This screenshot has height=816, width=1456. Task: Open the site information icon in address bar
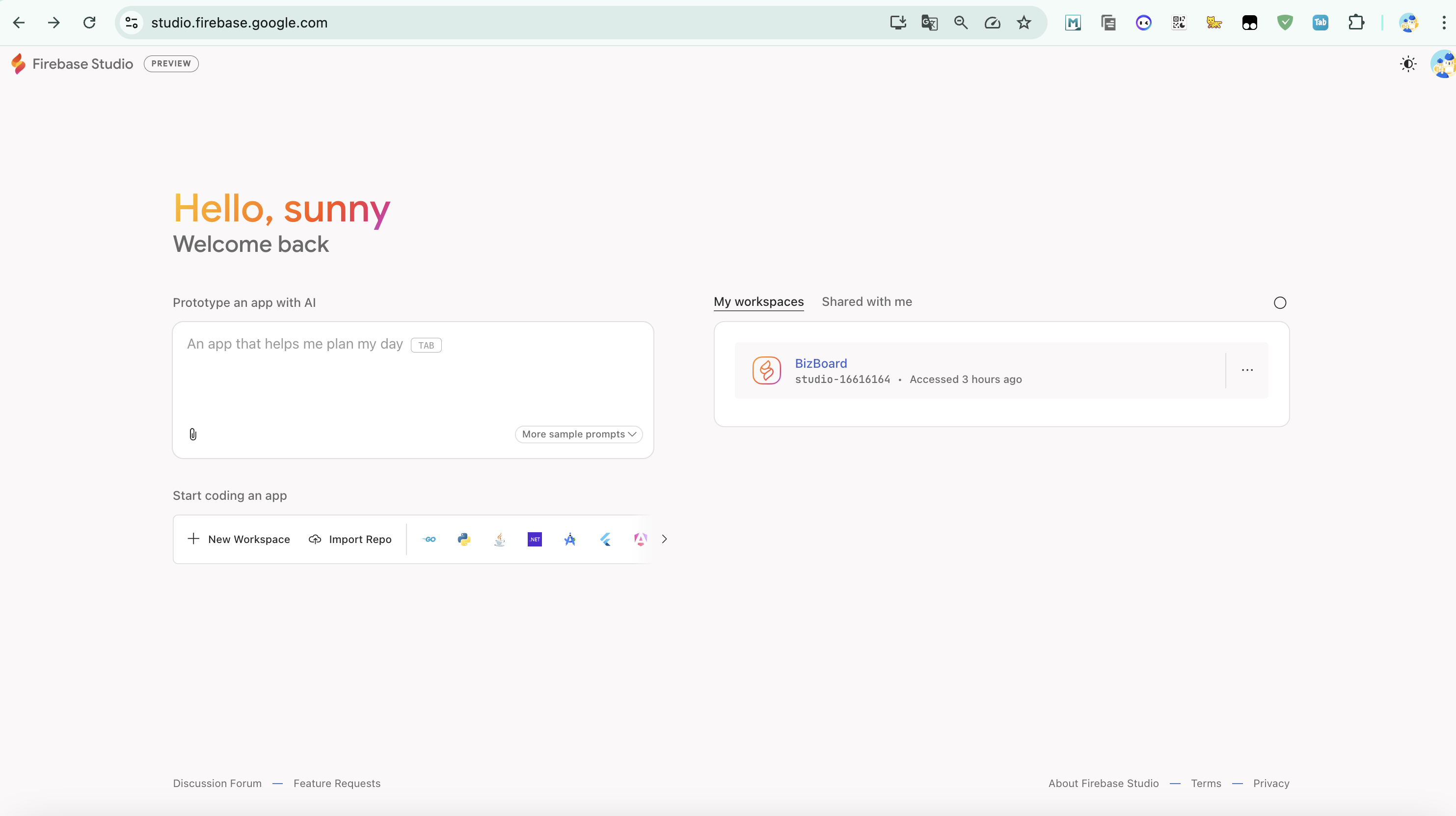(x=132, y=23)
